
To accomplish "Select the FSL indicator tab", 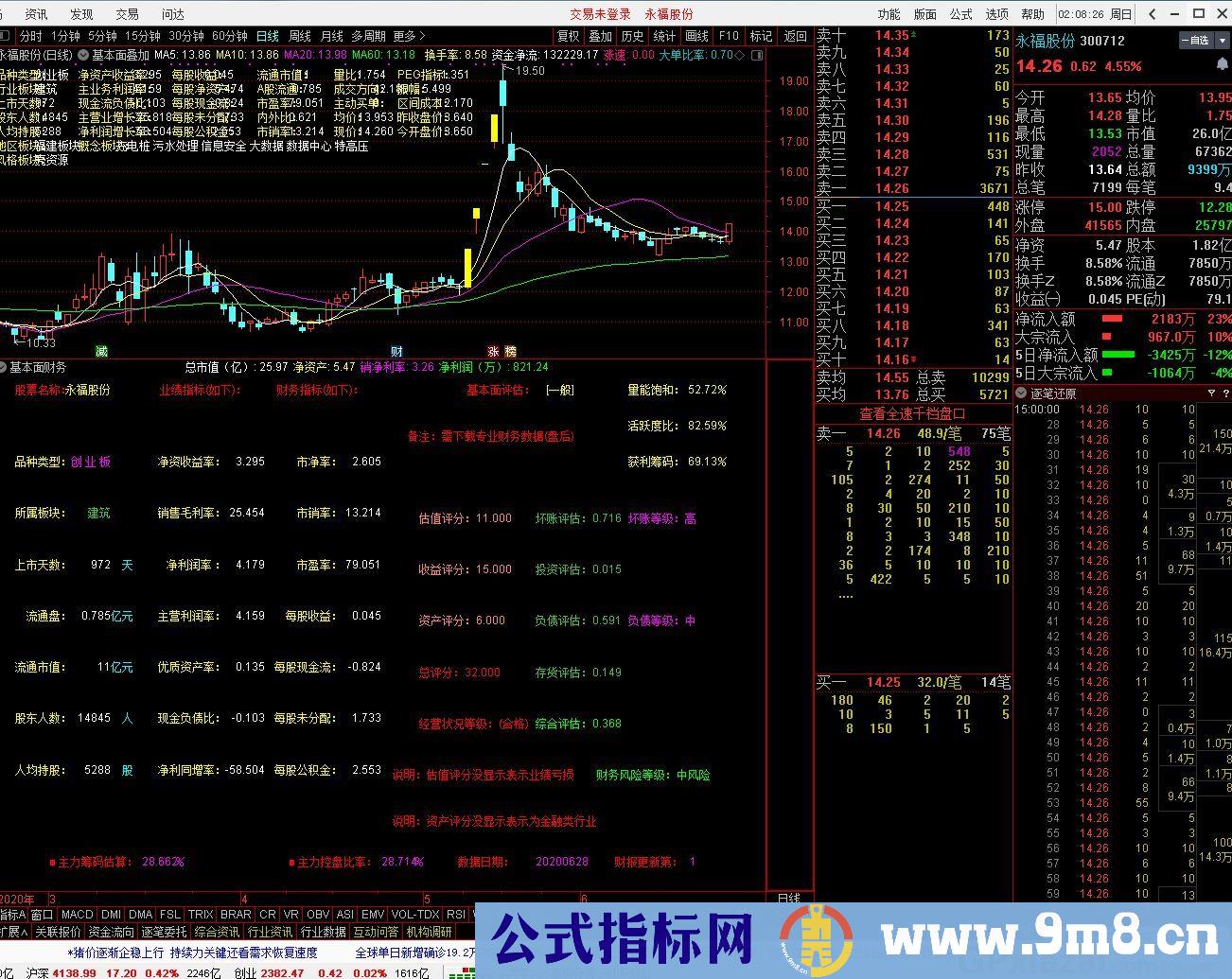I will click(x=169, y=915).
